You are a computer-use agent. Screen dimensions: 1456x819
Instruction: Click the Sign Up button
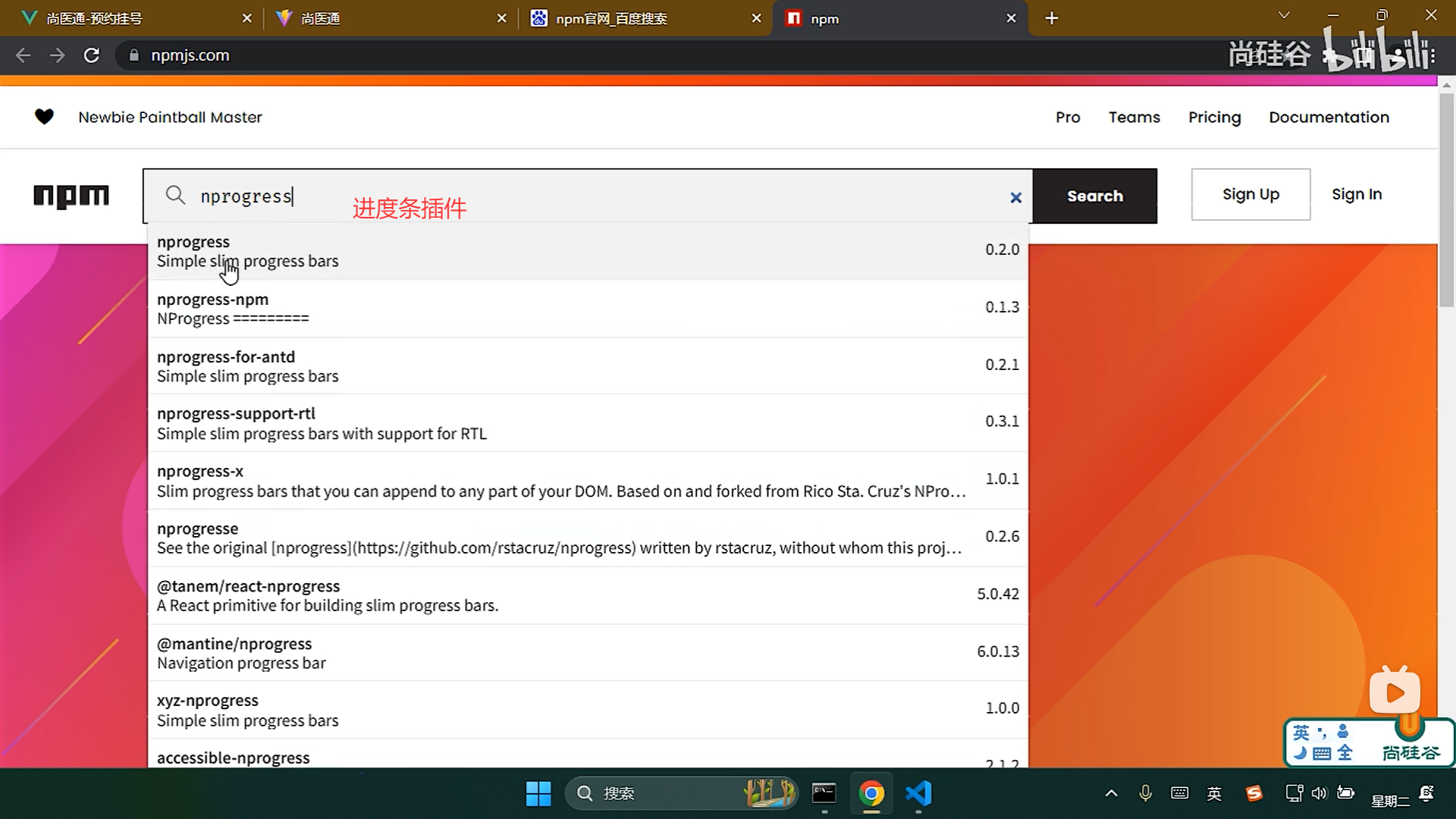[1250, 194]
